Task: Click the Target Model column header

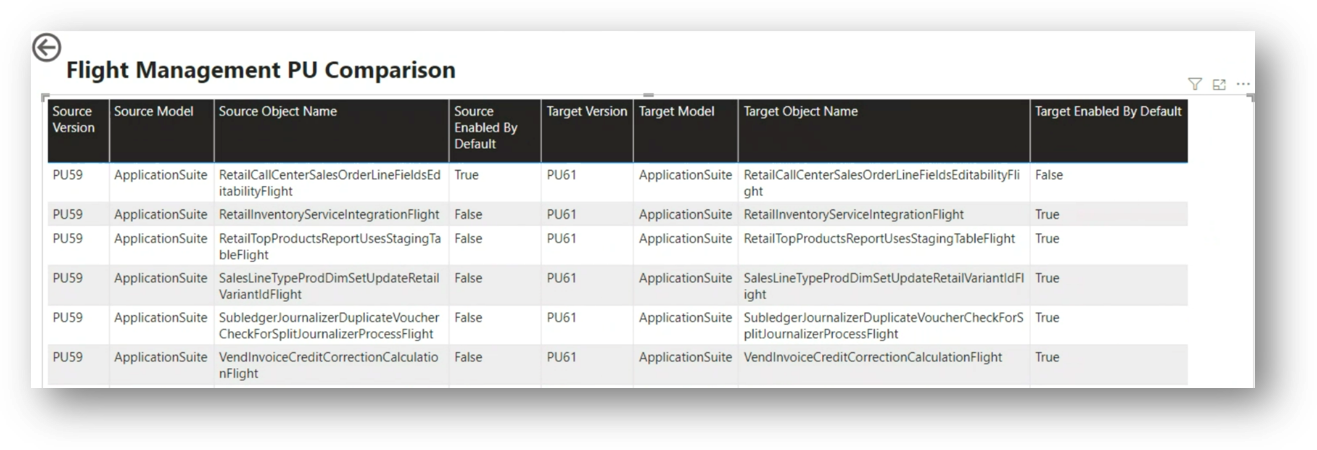Action: (x=677, y=112)
